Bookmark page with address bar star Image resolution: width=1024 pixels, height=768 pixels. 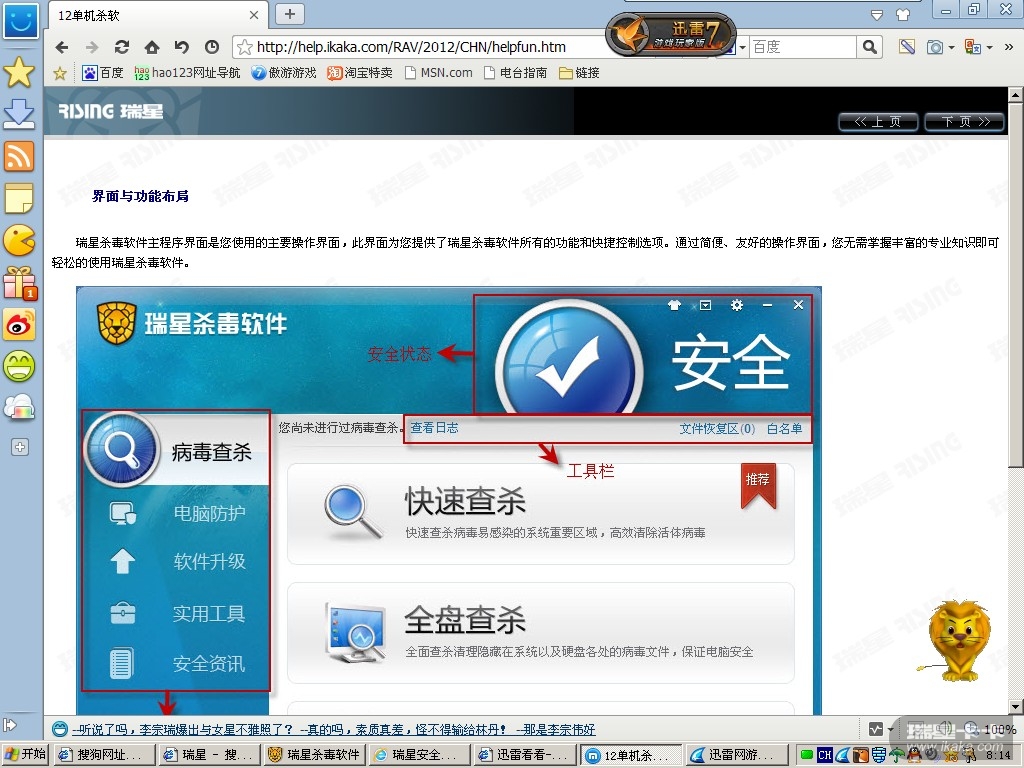pyautogui.click(x=245, y=47)
